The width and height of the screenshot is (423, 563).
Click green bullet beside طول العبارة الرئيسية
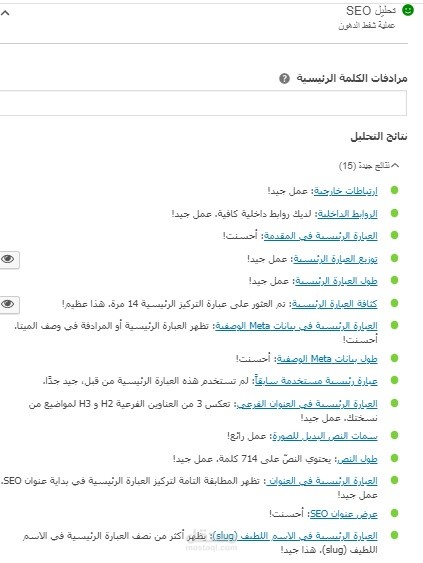[394, 280]
